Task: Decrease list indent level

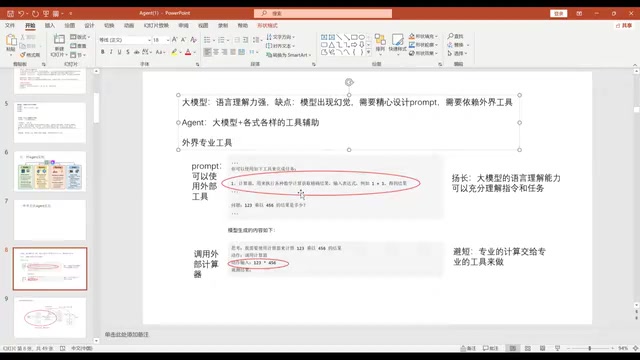Action: coord(237,40)
